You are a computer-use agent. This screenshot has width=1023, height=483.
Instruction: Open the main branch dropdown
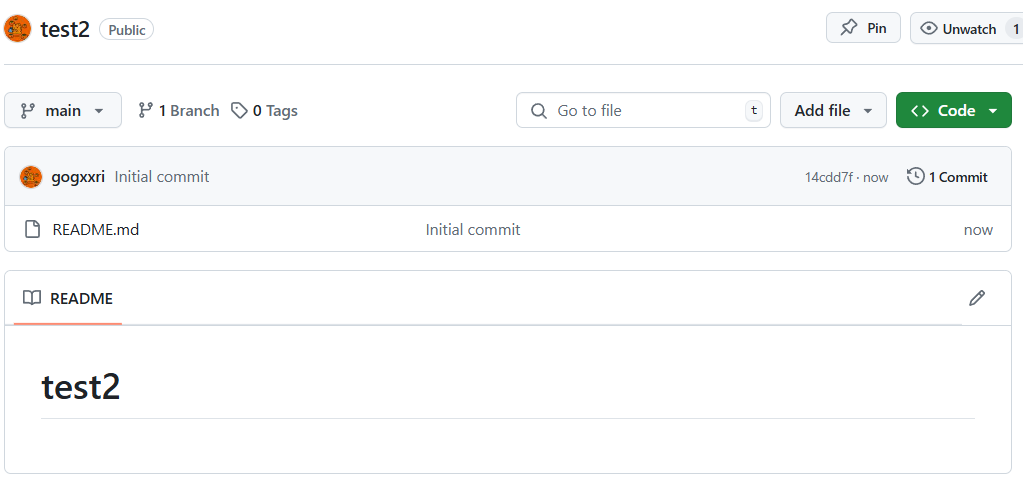click(63, 111)
